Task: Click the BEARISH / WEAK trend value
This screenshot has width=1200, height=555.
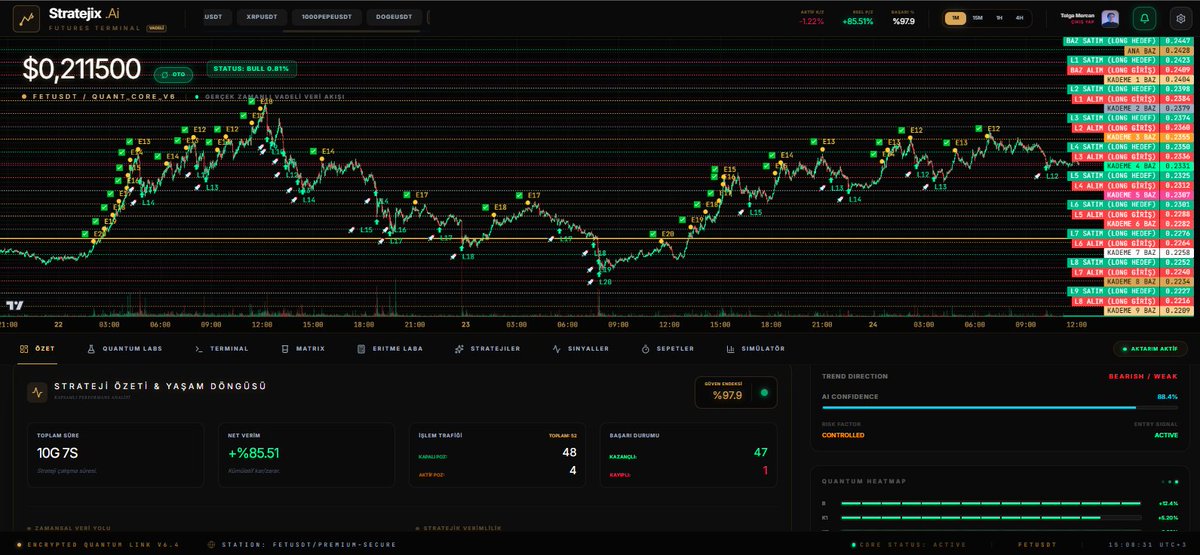Action: click(1141, 376)
